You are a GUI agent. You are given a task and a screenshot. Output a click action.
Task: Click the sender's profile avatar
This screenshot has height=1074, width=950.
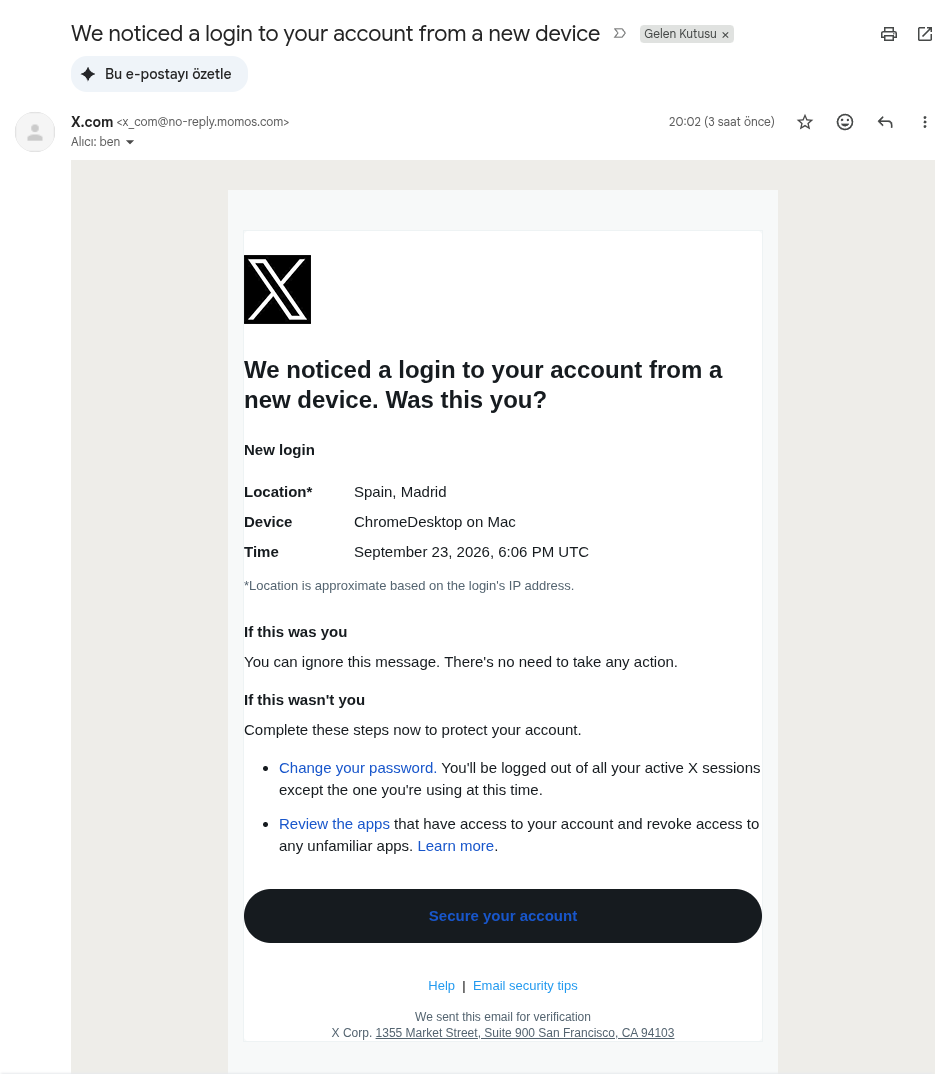pyautogui.click(x=35, y=132)
